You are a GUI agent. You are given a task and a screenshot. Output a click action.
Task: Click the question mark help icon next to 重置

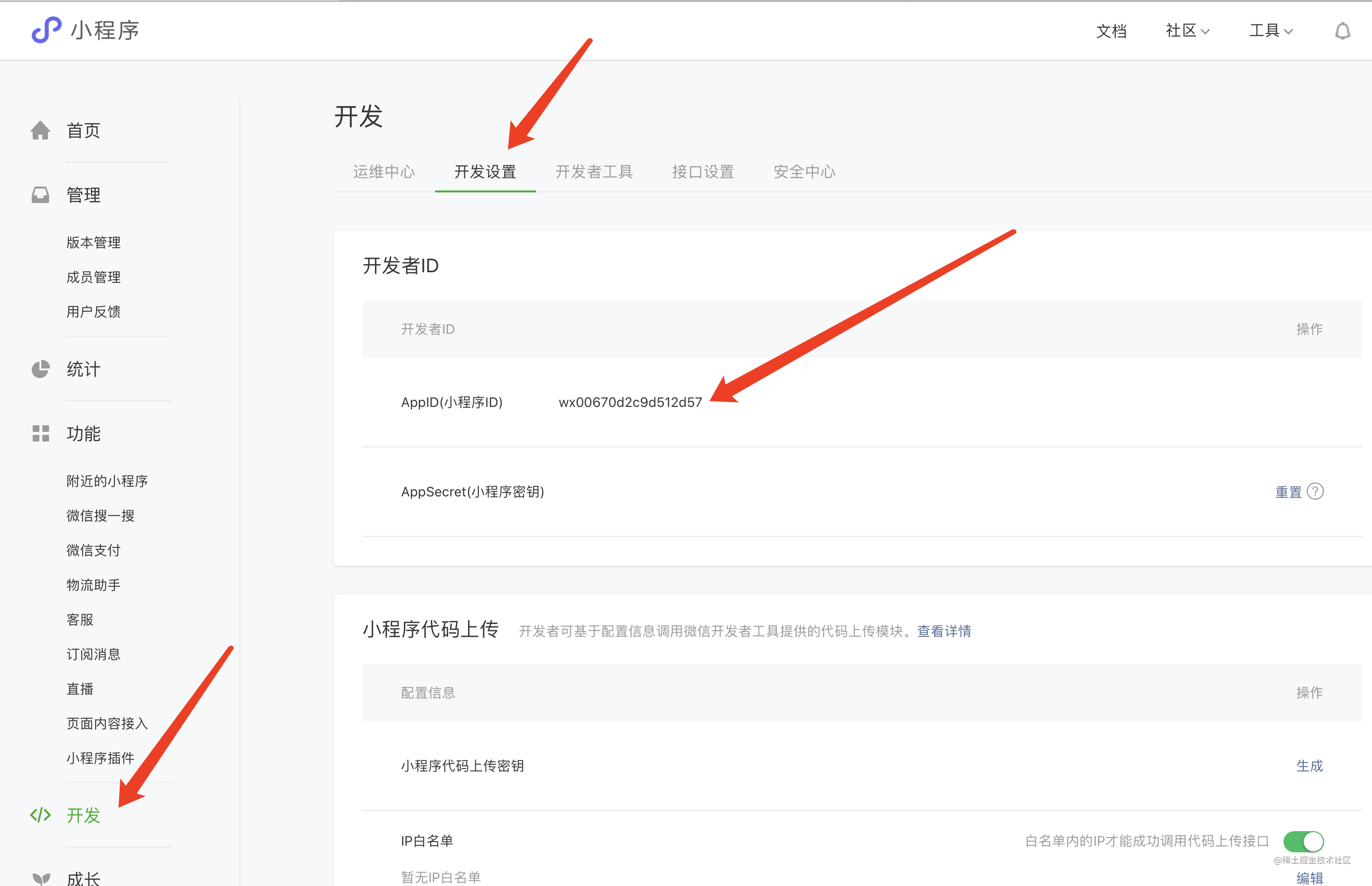[1314, 491]
